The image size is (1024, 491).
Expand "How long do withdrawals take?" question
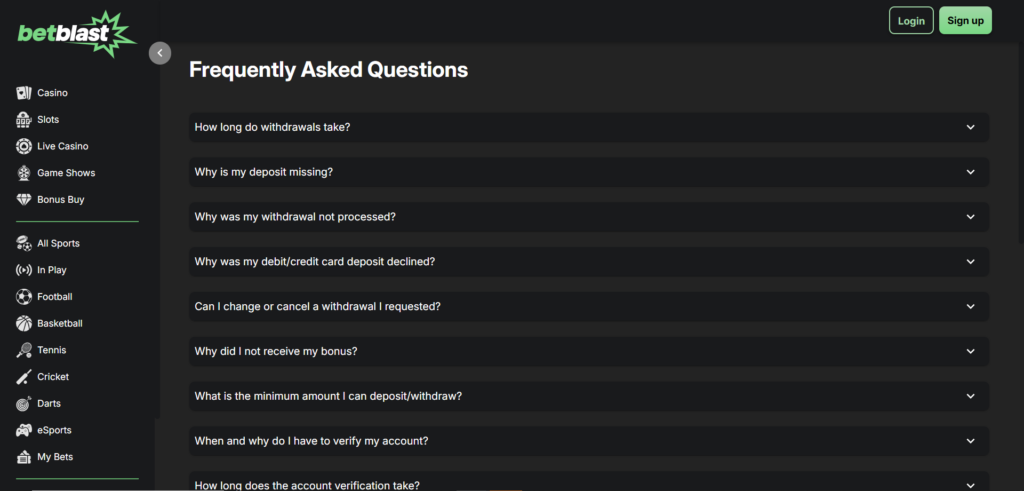[x=588, y=127]
